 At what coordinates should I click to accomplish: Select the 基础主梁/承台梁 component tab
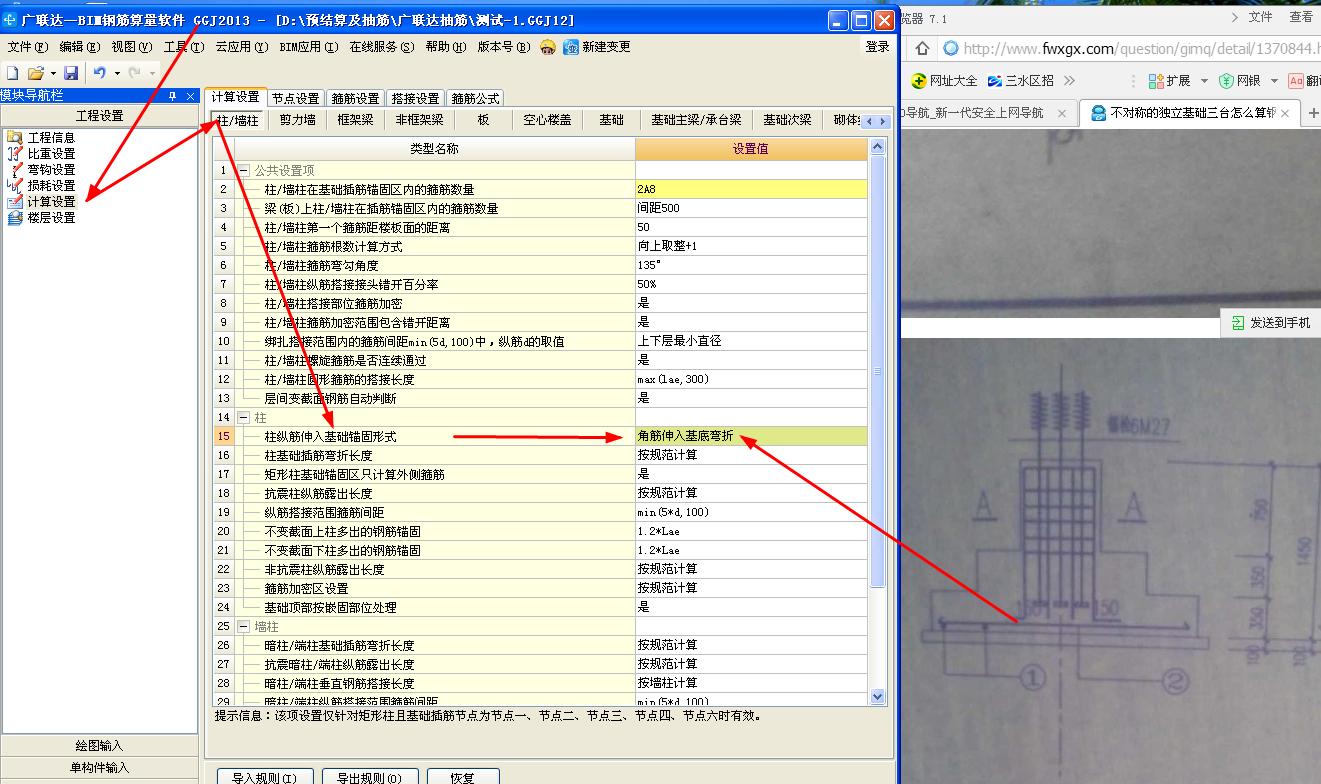tap(696, 120)
